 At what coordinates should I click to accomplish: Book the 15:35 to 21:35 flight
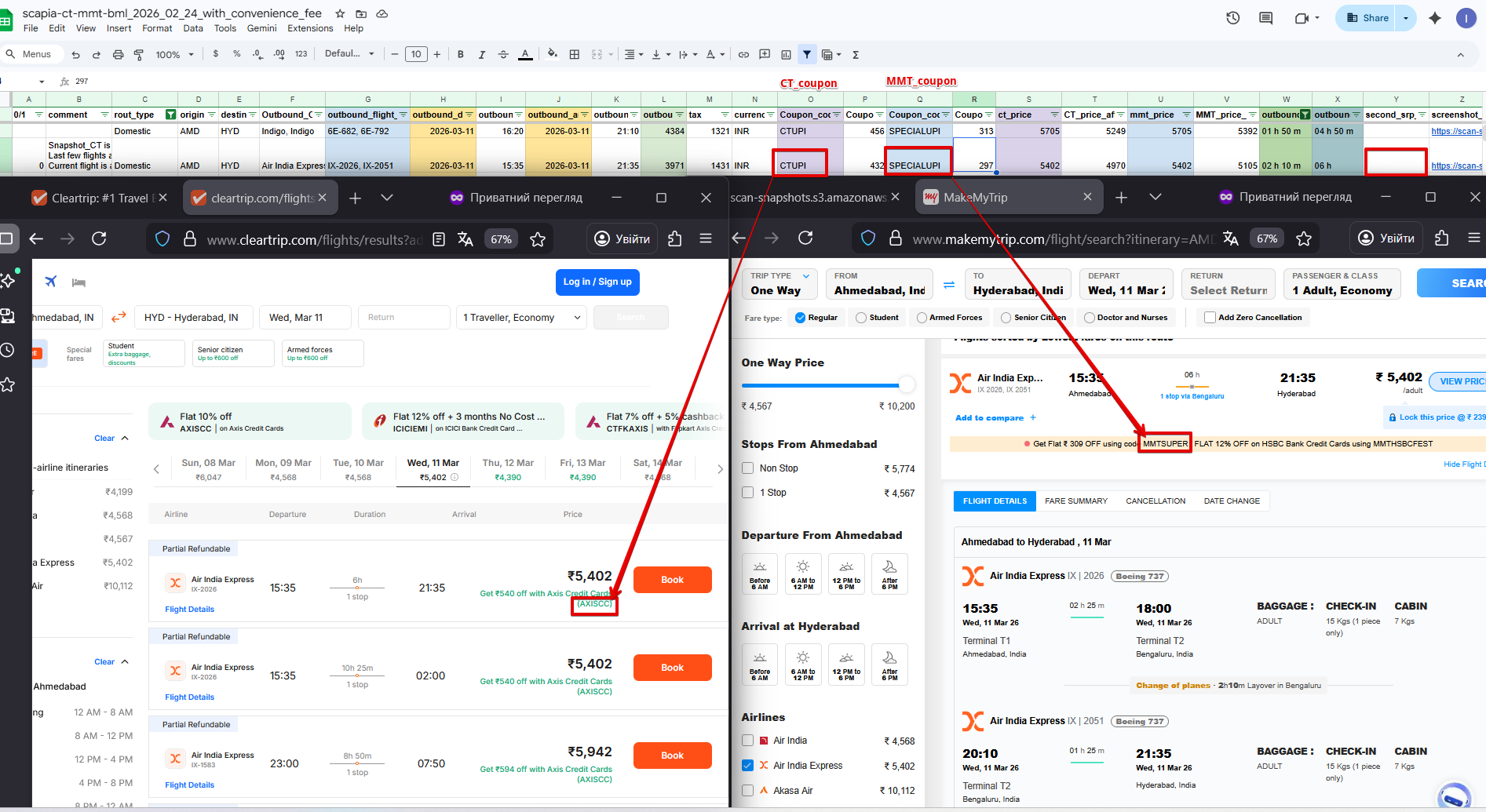(673, 580)
